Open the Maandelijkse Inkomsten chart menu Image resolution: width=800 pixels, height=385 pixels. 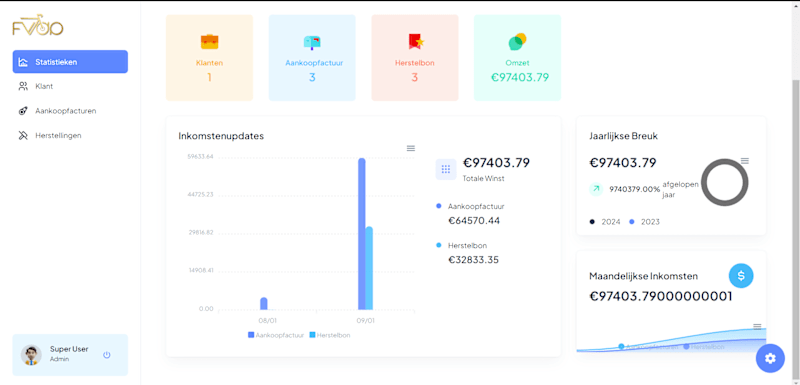pyautogui.click(x=757, y=326)
